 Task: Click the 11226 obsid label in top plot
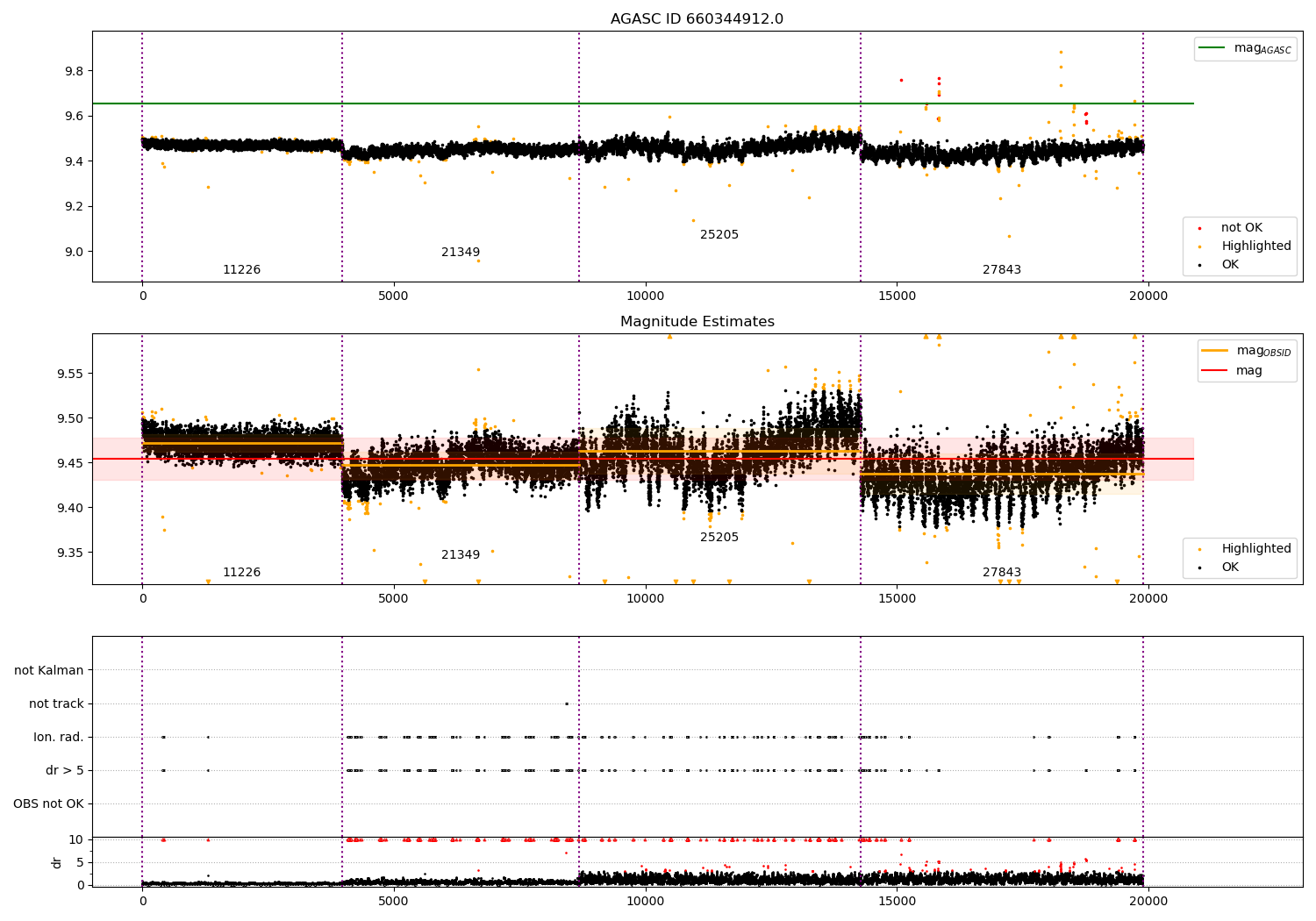tap(241, 270)
